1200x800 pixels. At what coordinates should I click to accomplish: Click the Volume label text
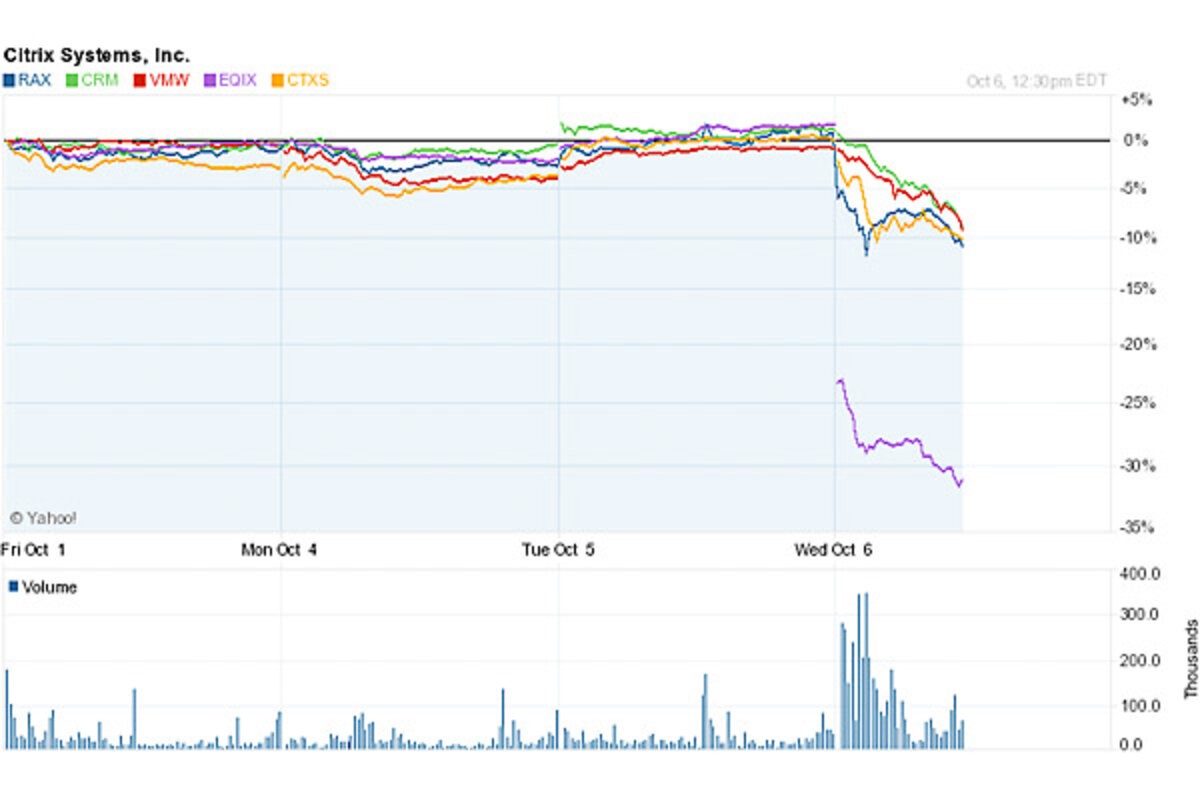(49, 587)
